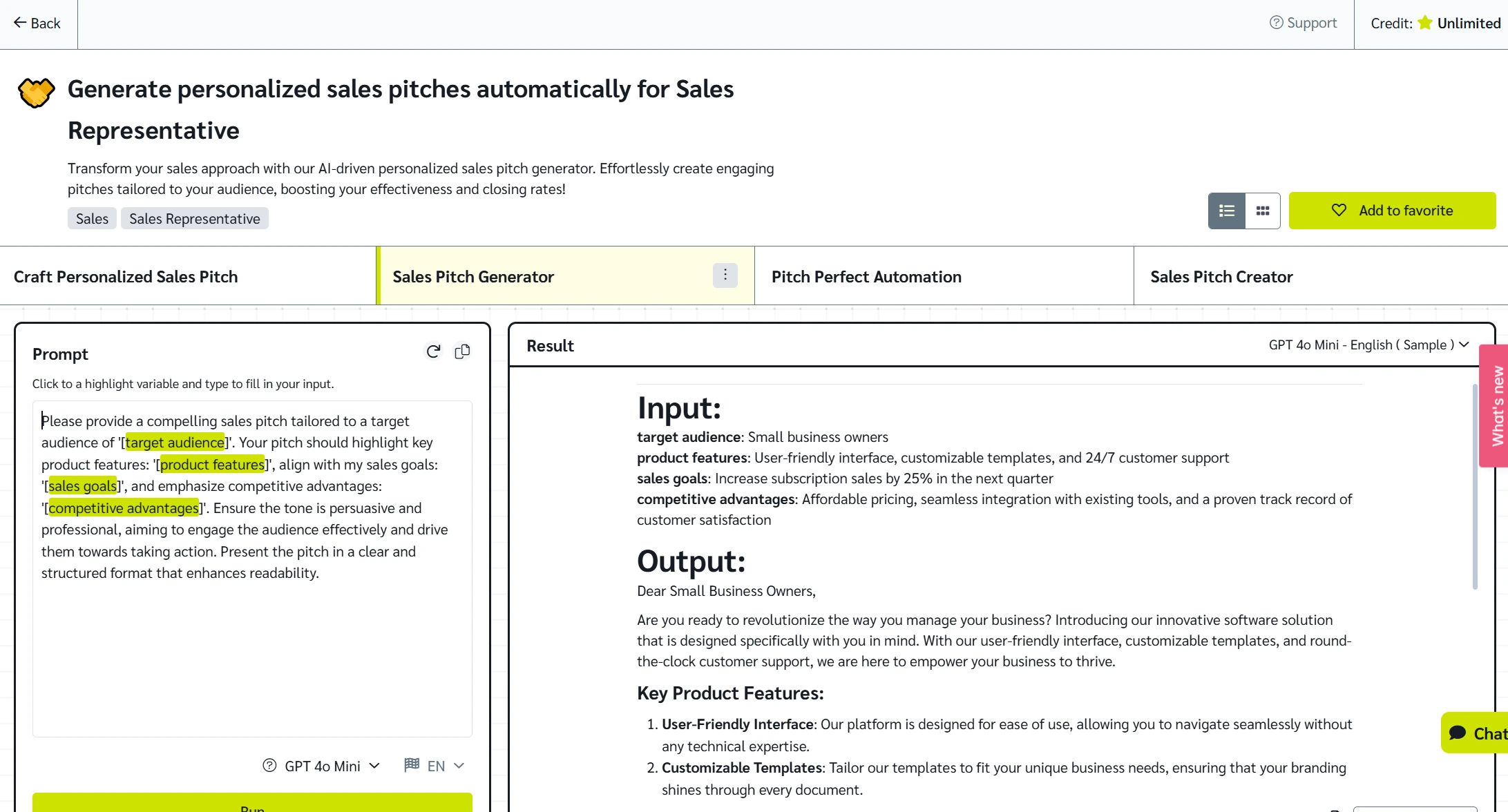Open three-dot menu on Sales Pitch Generator

[725, 275]
